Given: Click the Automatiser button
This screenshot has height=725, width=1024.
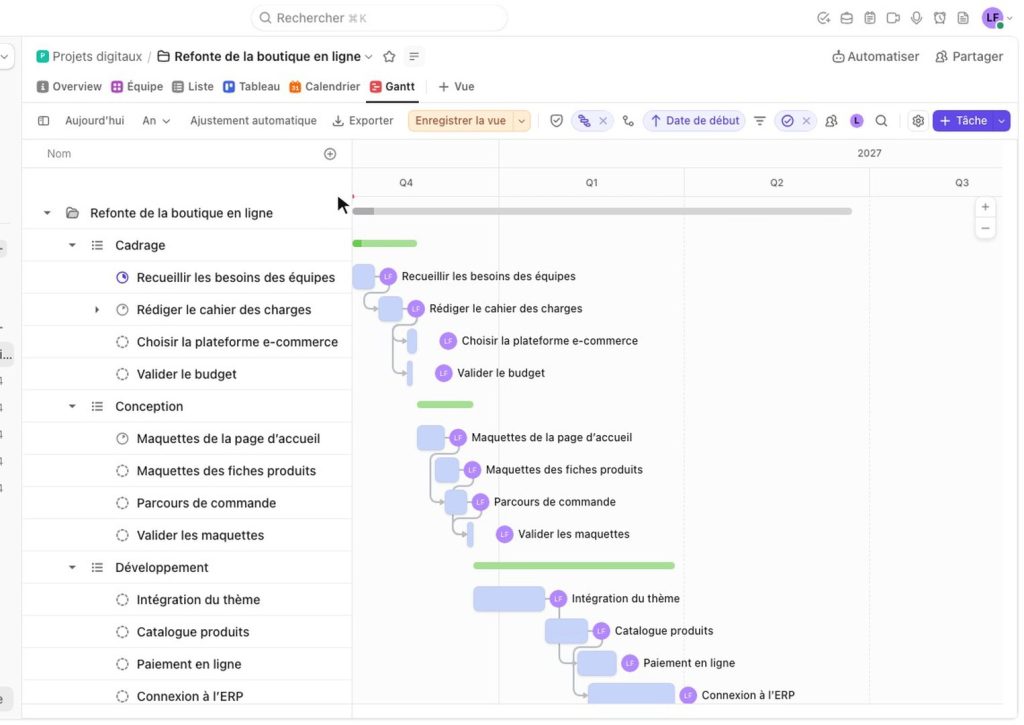Looking at the screenshot, I should click(875, 57).
